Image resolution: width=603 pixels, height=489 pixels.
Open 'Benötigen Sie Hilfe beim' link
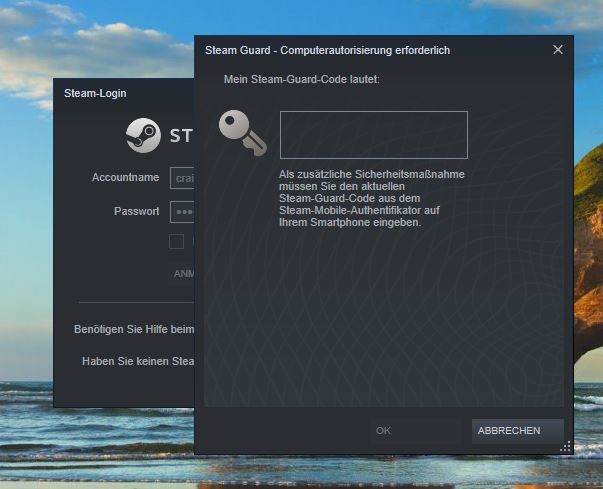(134, 329)
